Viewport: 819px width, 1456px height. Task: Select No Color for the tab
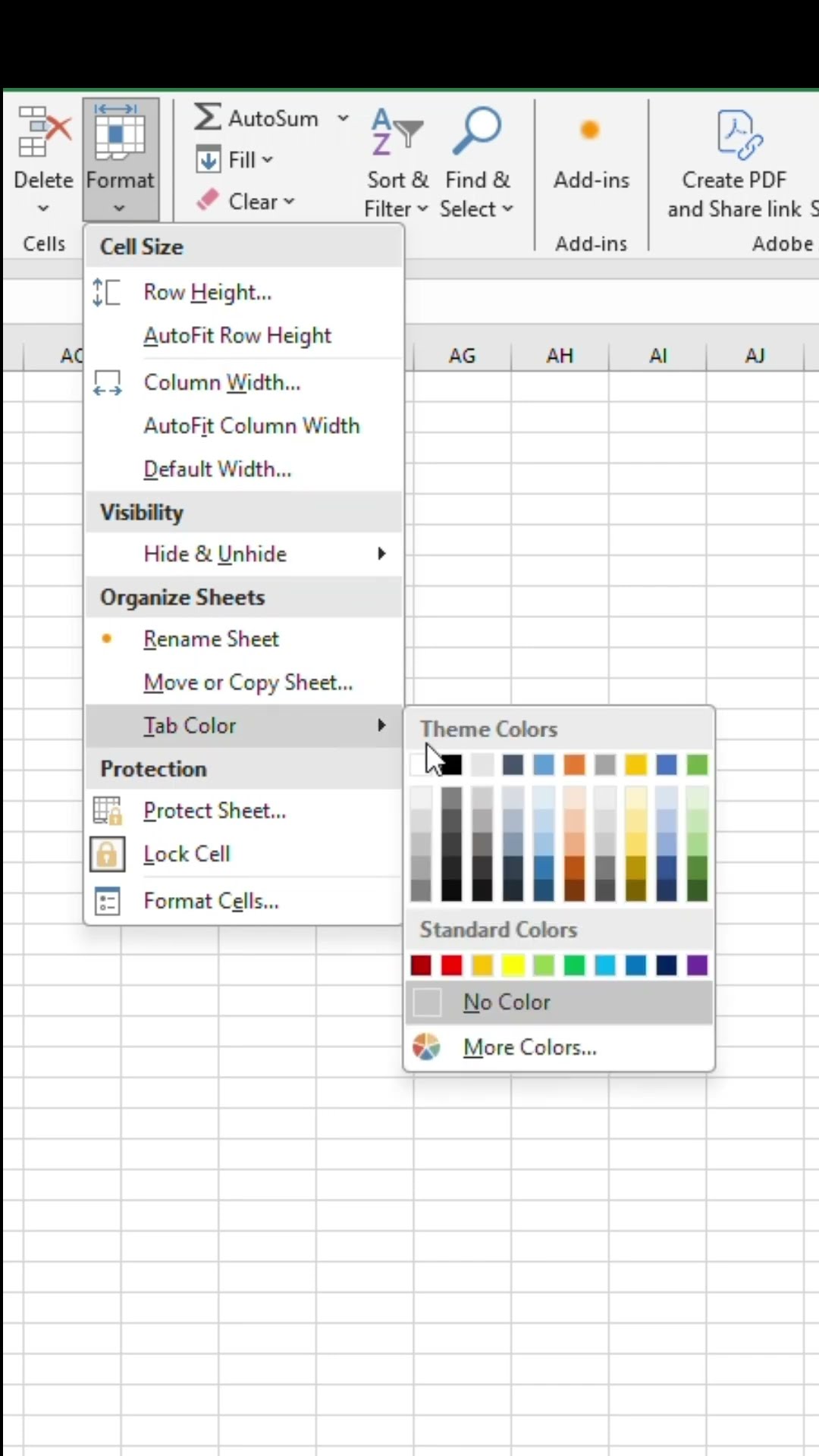pos(506,1003)
